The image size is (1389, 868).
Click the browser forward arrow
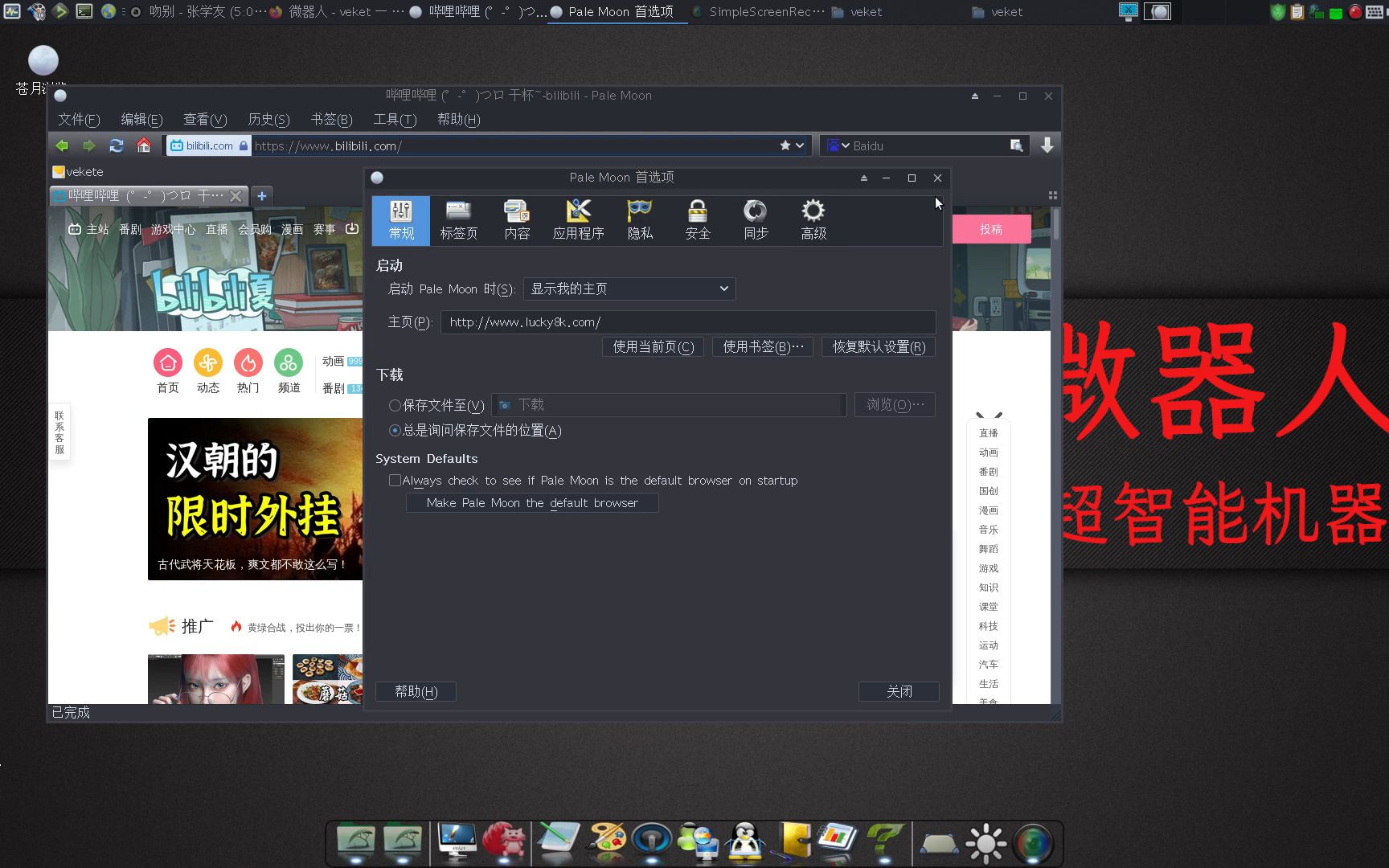tap(88, 145)
